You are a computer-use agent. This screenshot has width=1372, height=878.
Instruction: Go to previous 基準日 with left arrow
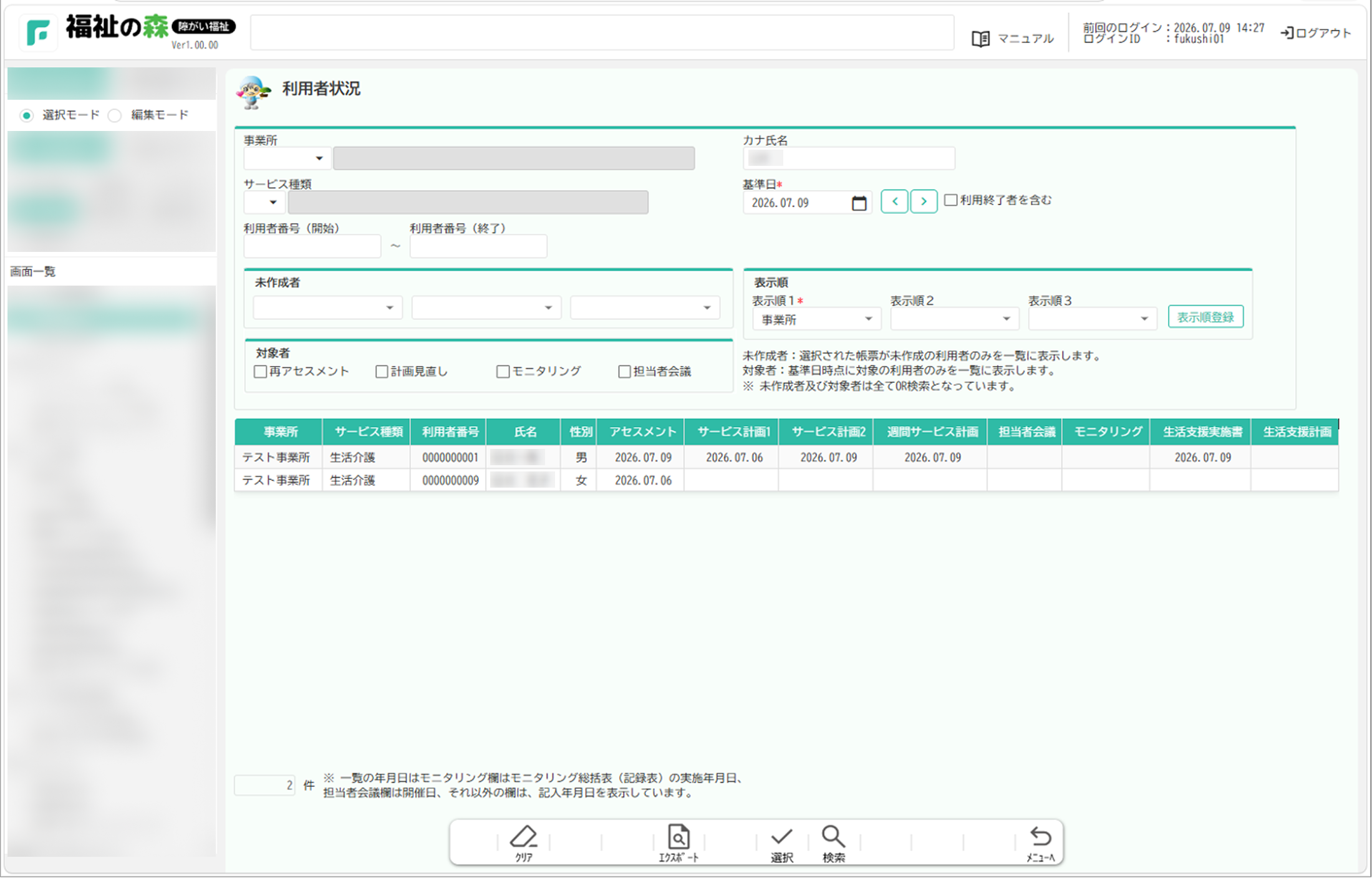[x=894, y=201]
